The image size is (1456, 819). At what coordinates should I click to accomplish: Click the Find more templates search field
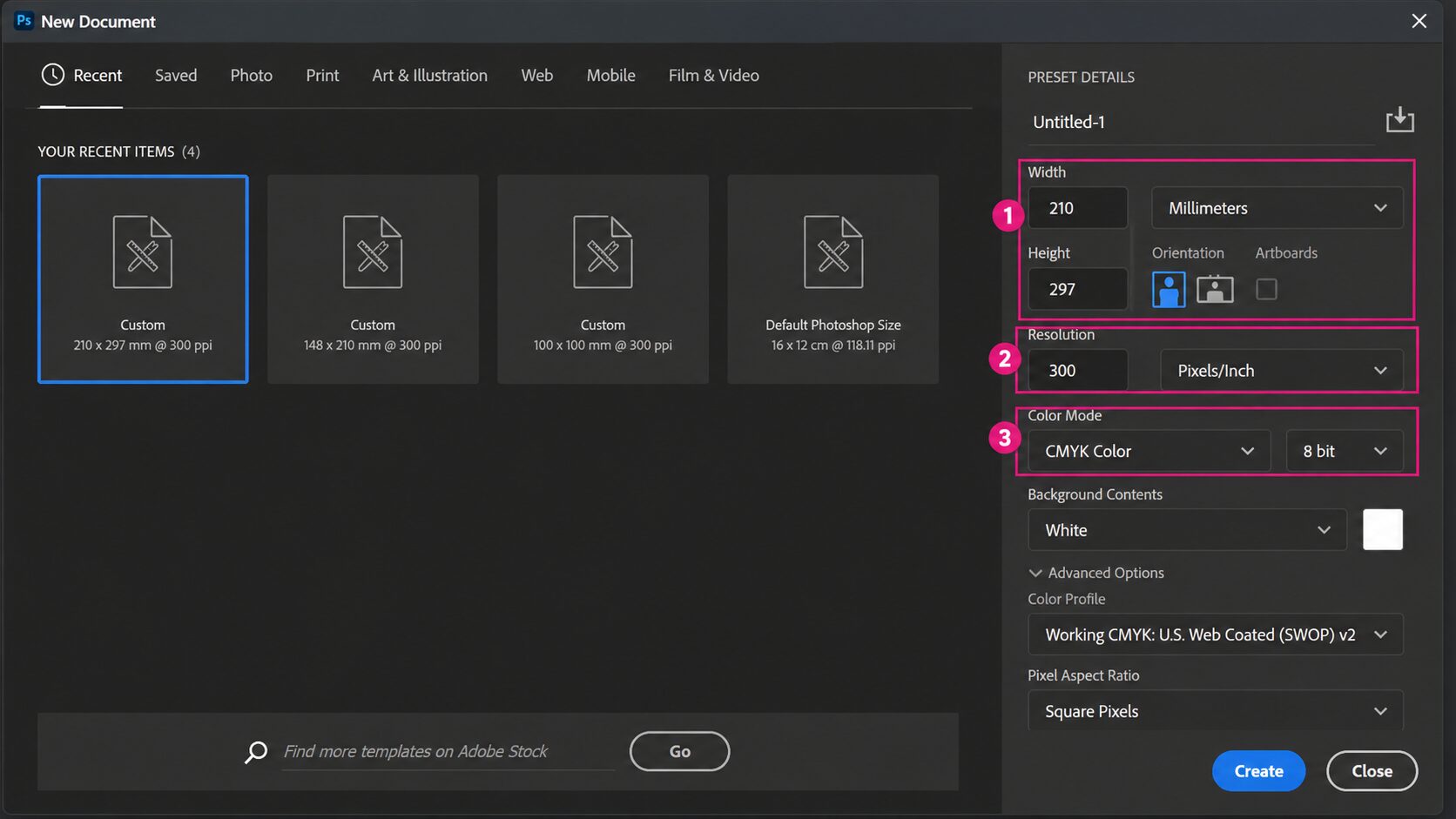[x=448, y=751]
